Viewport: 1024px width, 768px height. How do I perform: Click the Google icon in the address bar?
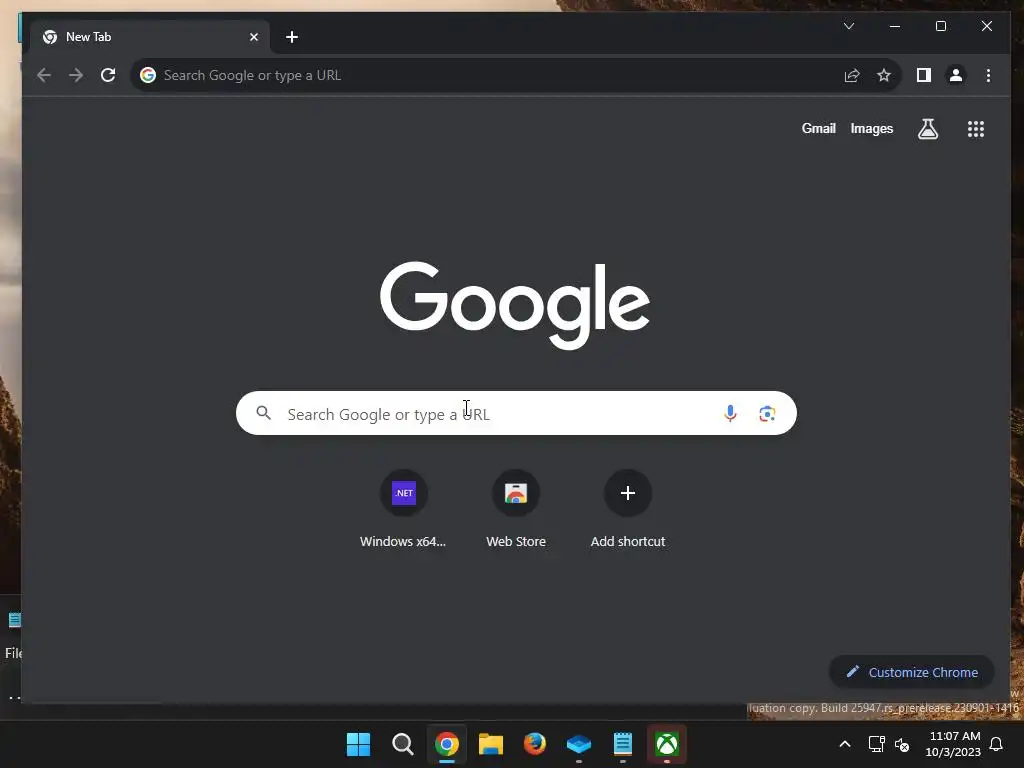(x=148, y=75)
